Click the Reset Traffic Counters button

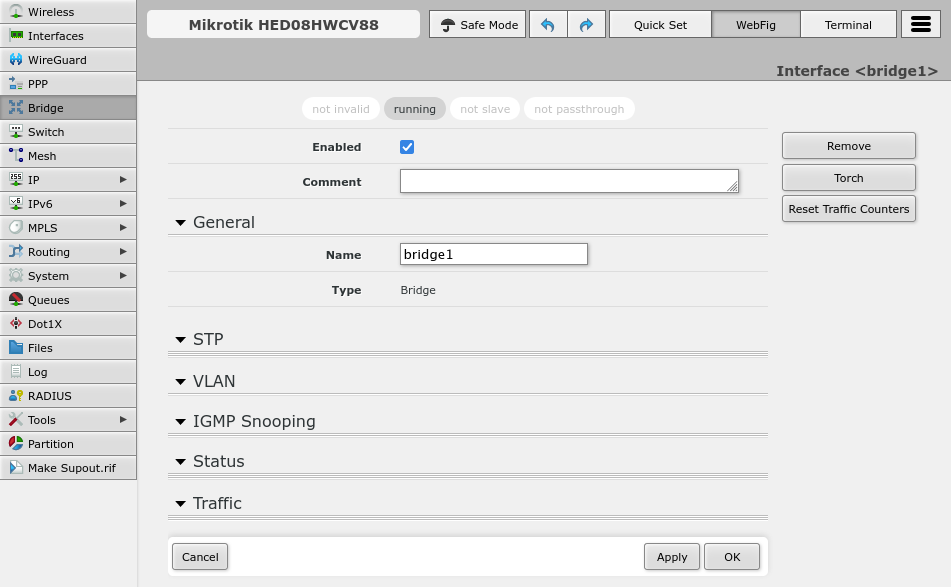(848, 209)
